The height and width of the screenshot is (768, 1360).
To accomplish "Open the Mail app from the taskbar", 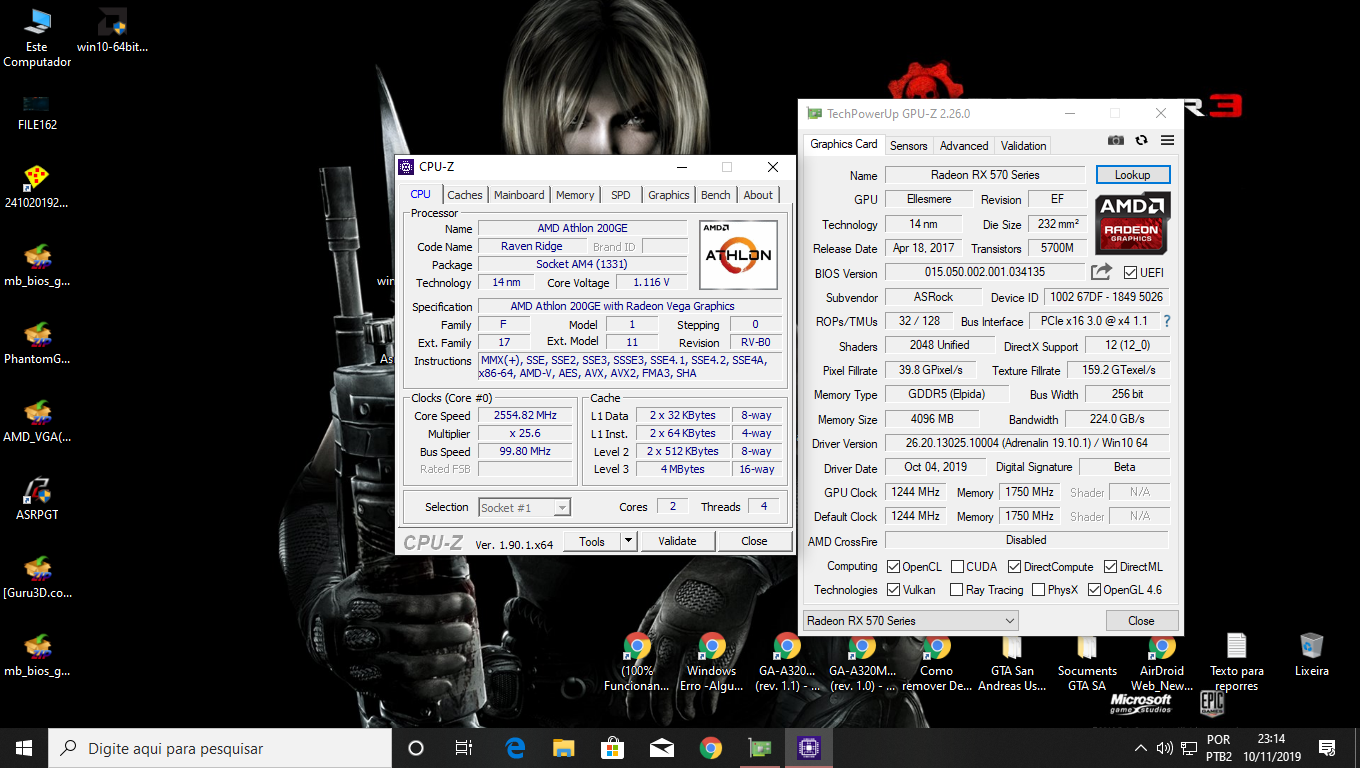I will click(x=662, y=747).
